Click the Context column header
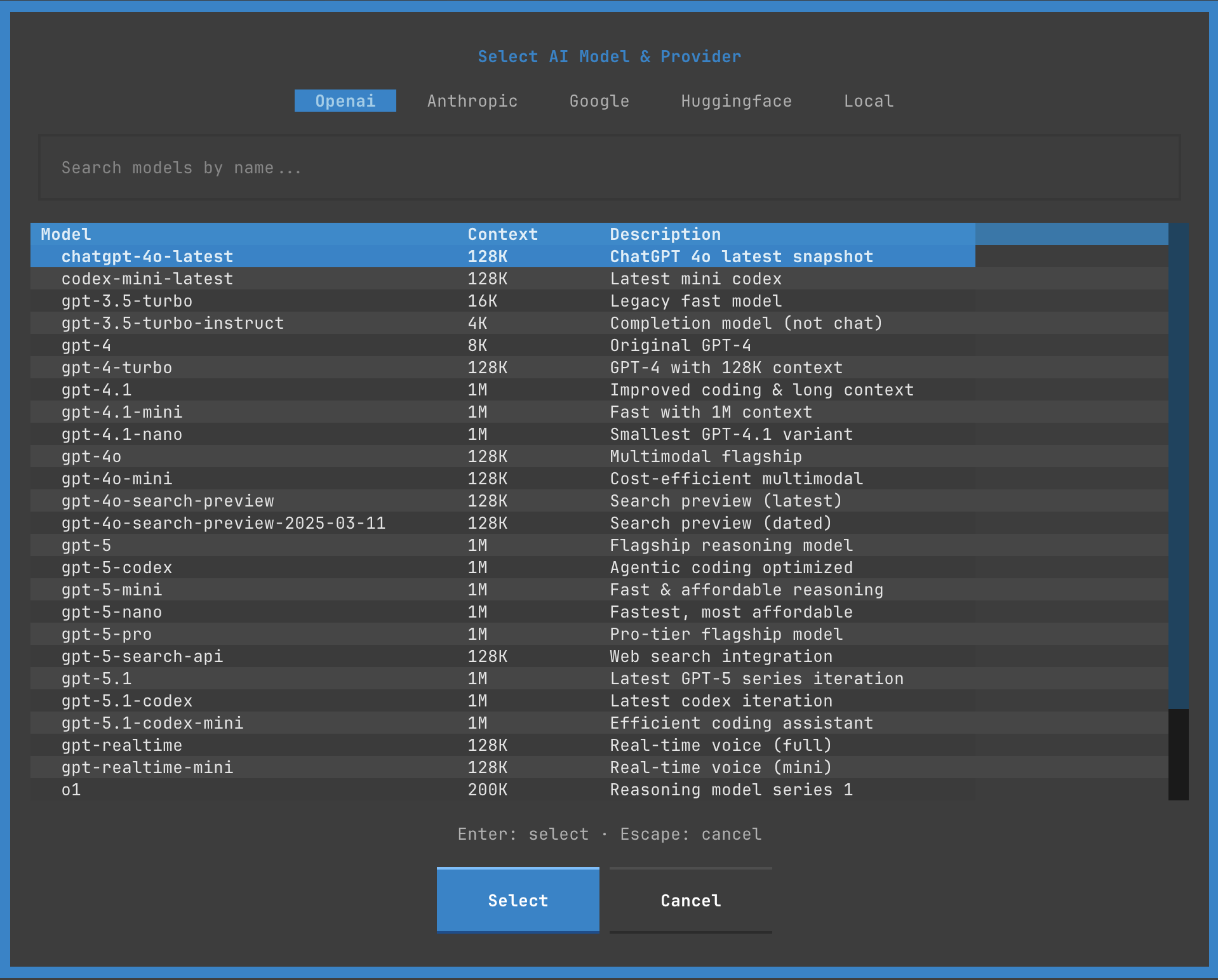 click(502, 234)
